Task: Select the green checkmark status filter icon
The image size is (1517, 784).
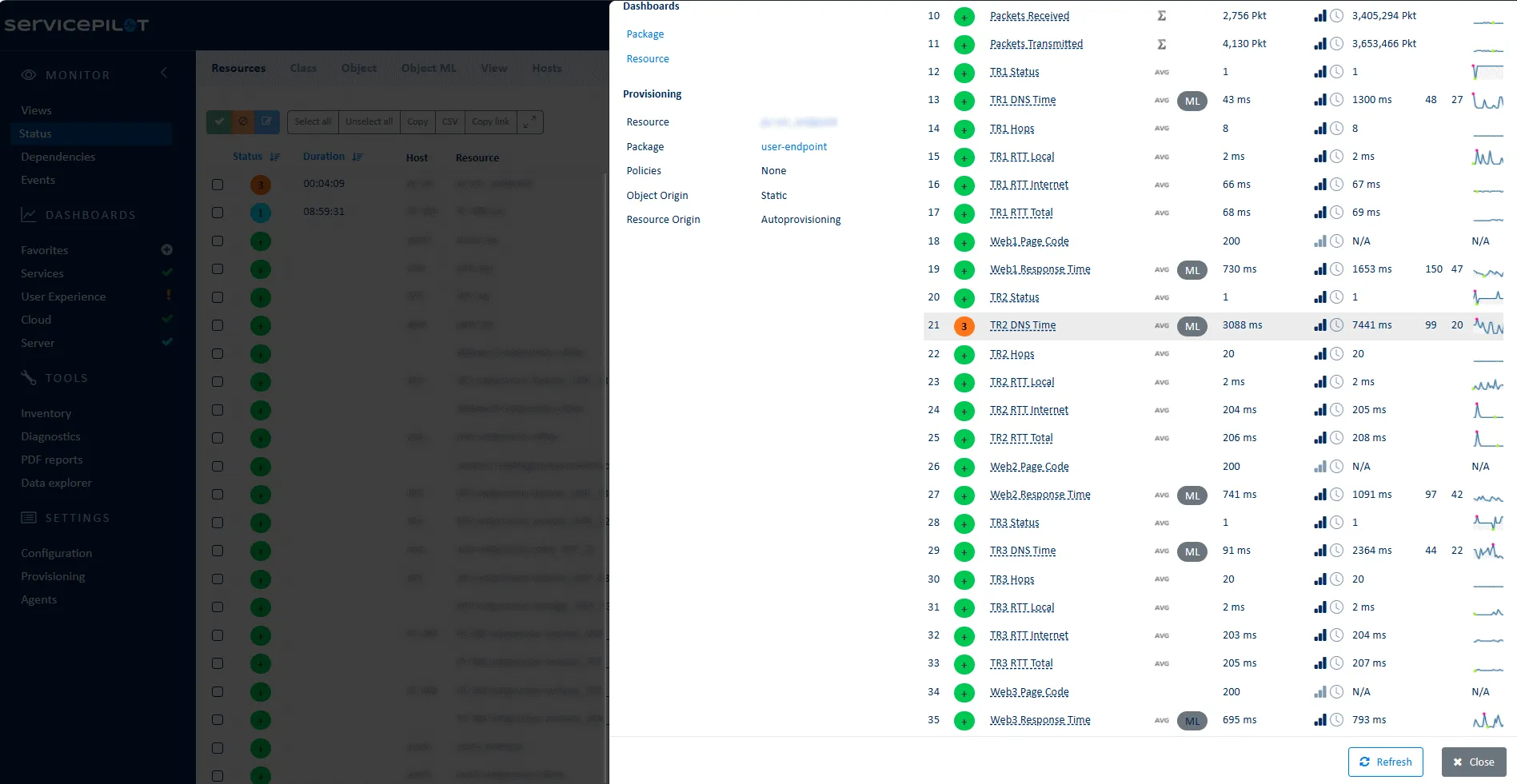Action: tap(218, 121)
